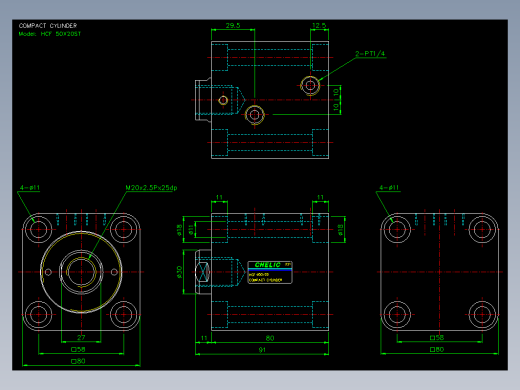The height and width of the screenshot is (390, 520).
Task: Select the M20x2.5Px25dp thread callout
Action: (151, 188)
